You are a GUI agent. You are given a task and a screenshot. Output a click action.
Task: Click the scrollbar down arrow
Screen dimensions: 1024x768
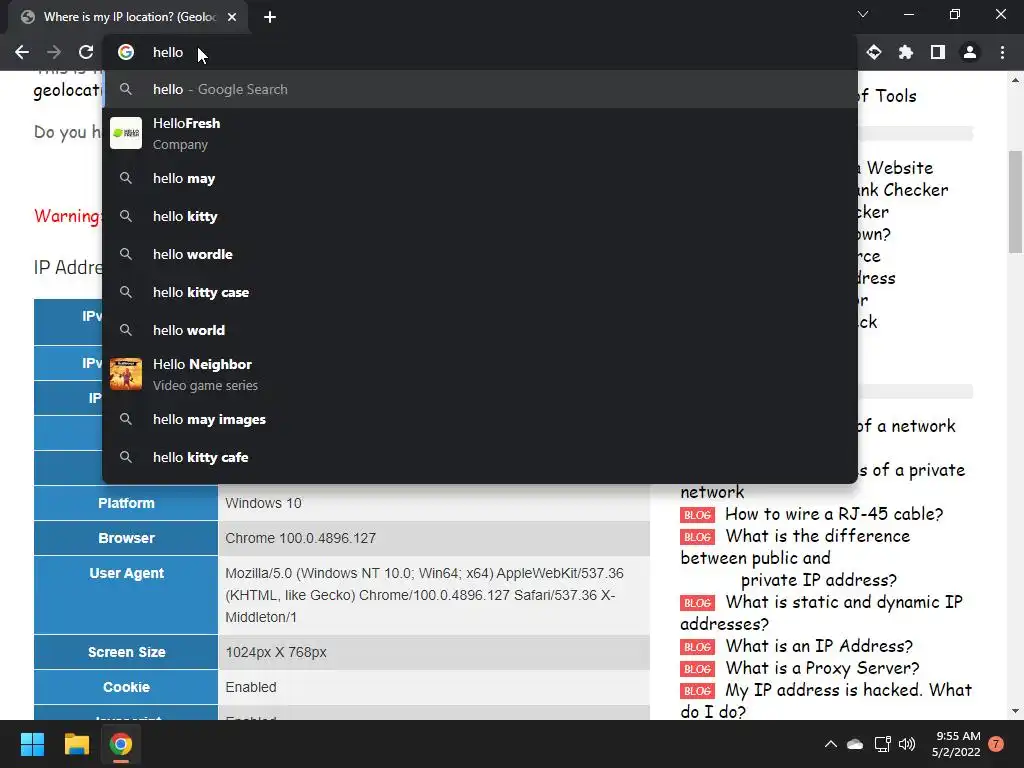(1015, 711)
